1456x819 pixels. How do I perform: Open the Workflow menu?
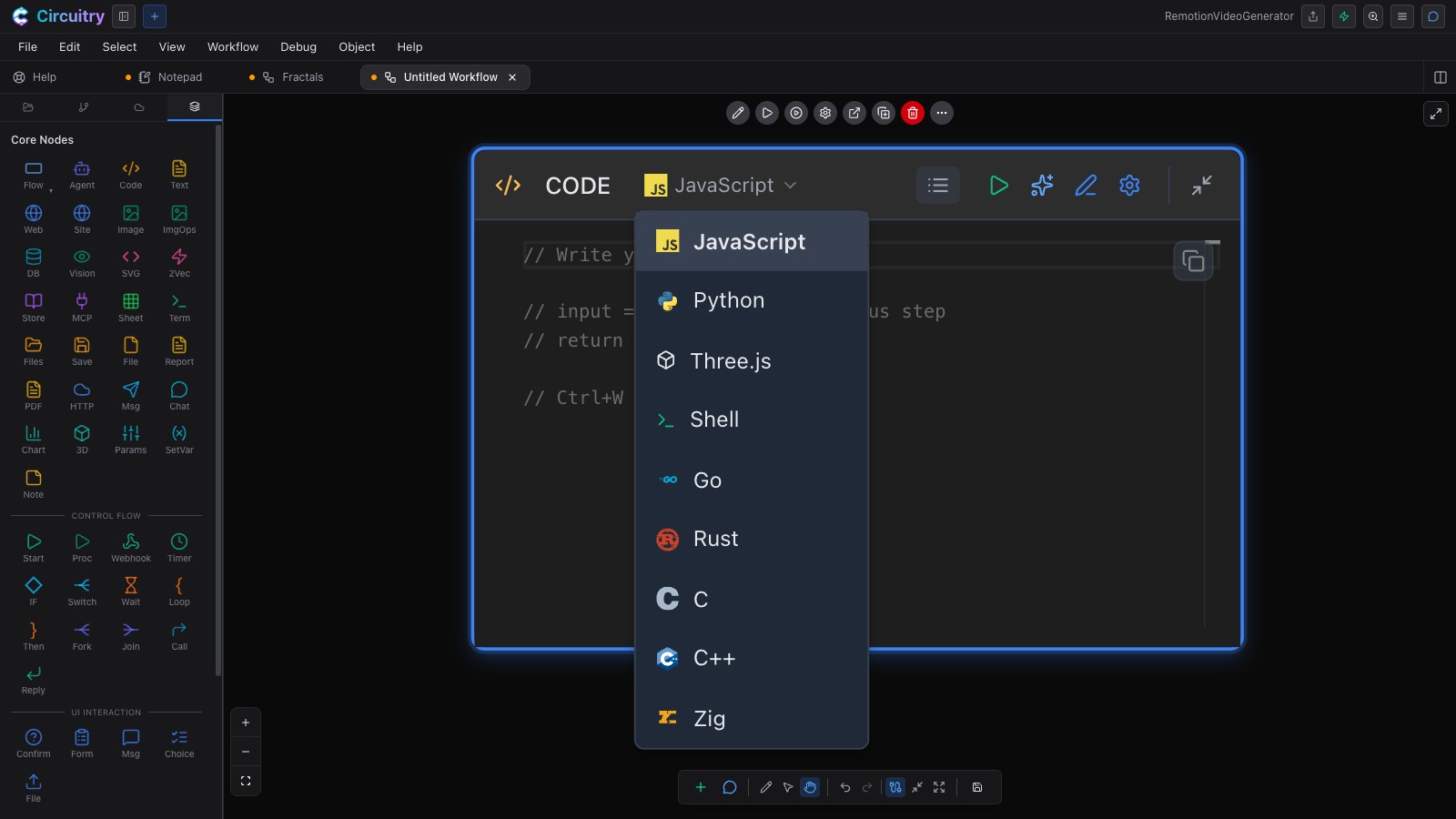[233, 47]
